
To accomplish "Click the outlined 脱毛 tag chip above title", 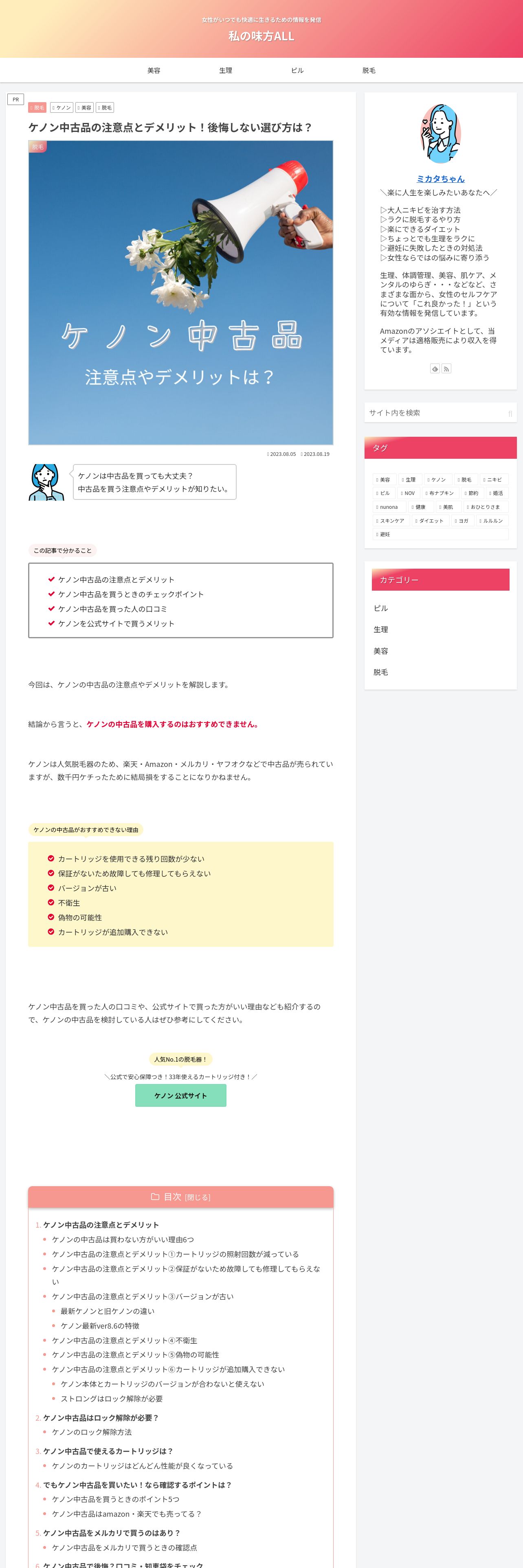I will tap(105, 108).
